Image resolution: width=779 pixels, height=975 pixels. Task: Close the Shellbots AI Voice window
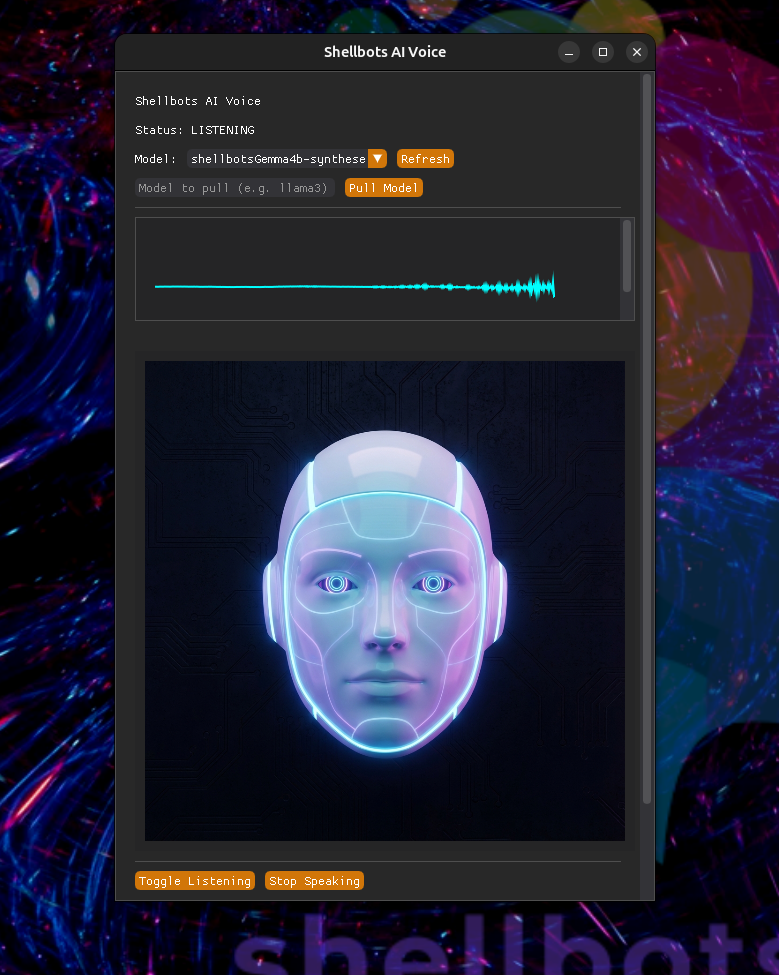coord(636,52)
